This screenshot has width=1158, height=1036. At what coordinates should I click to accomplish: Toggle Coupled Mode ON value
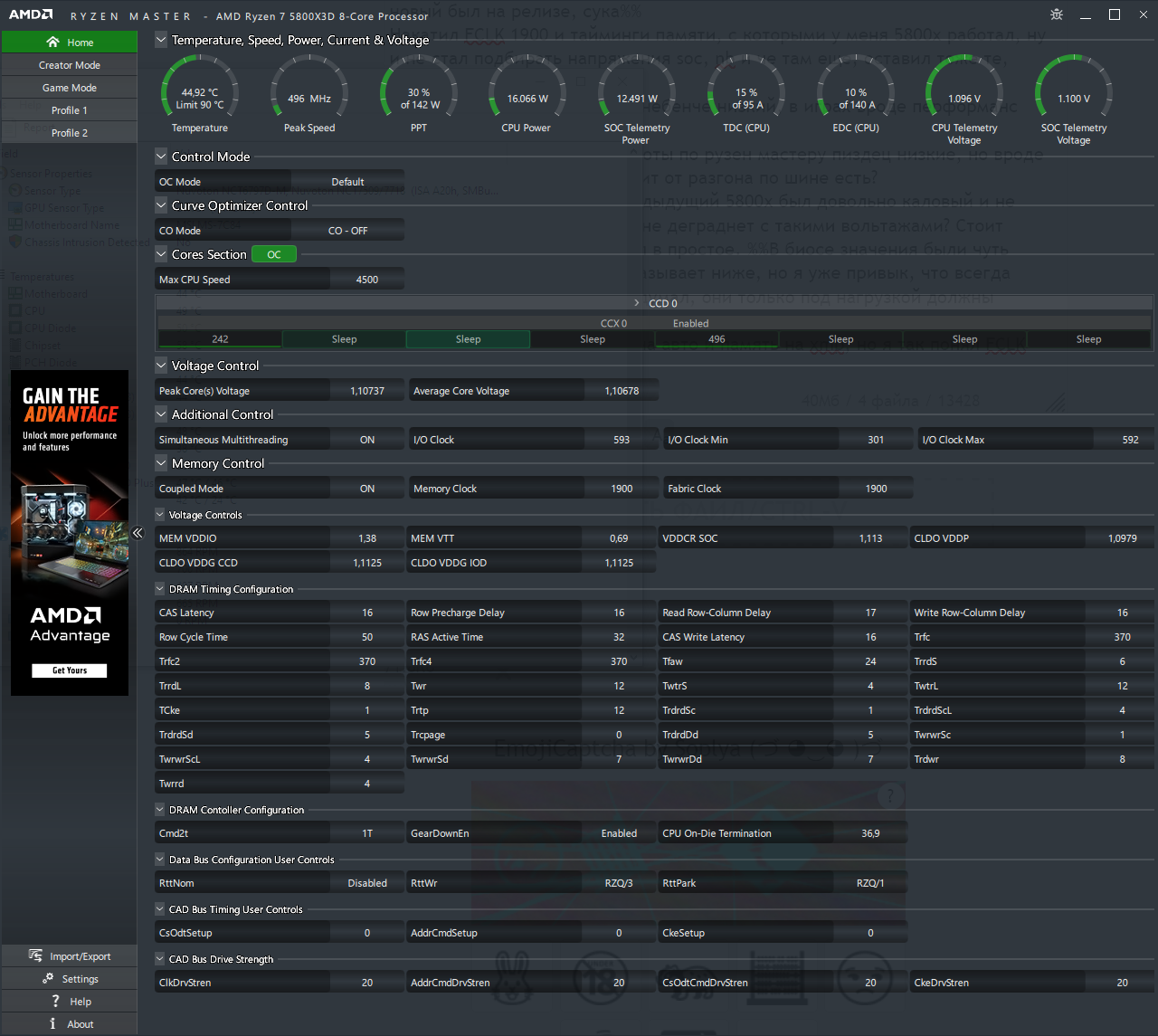pyautogui.click(x=367, y=489)
